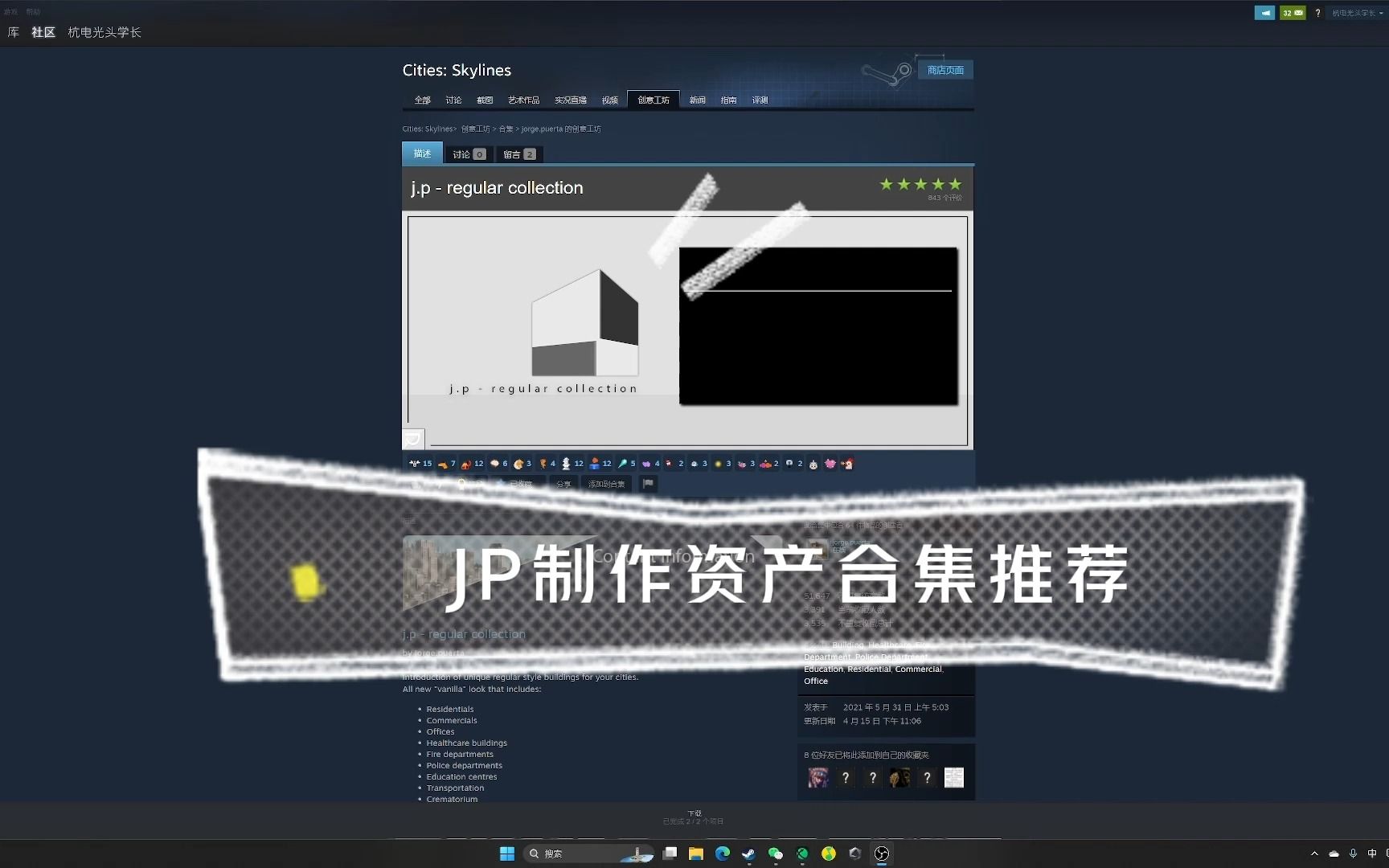Click the award icon with count 7
Image resolution: width=1389 pixels, height=868 pixels.
[x=446, y=464]
